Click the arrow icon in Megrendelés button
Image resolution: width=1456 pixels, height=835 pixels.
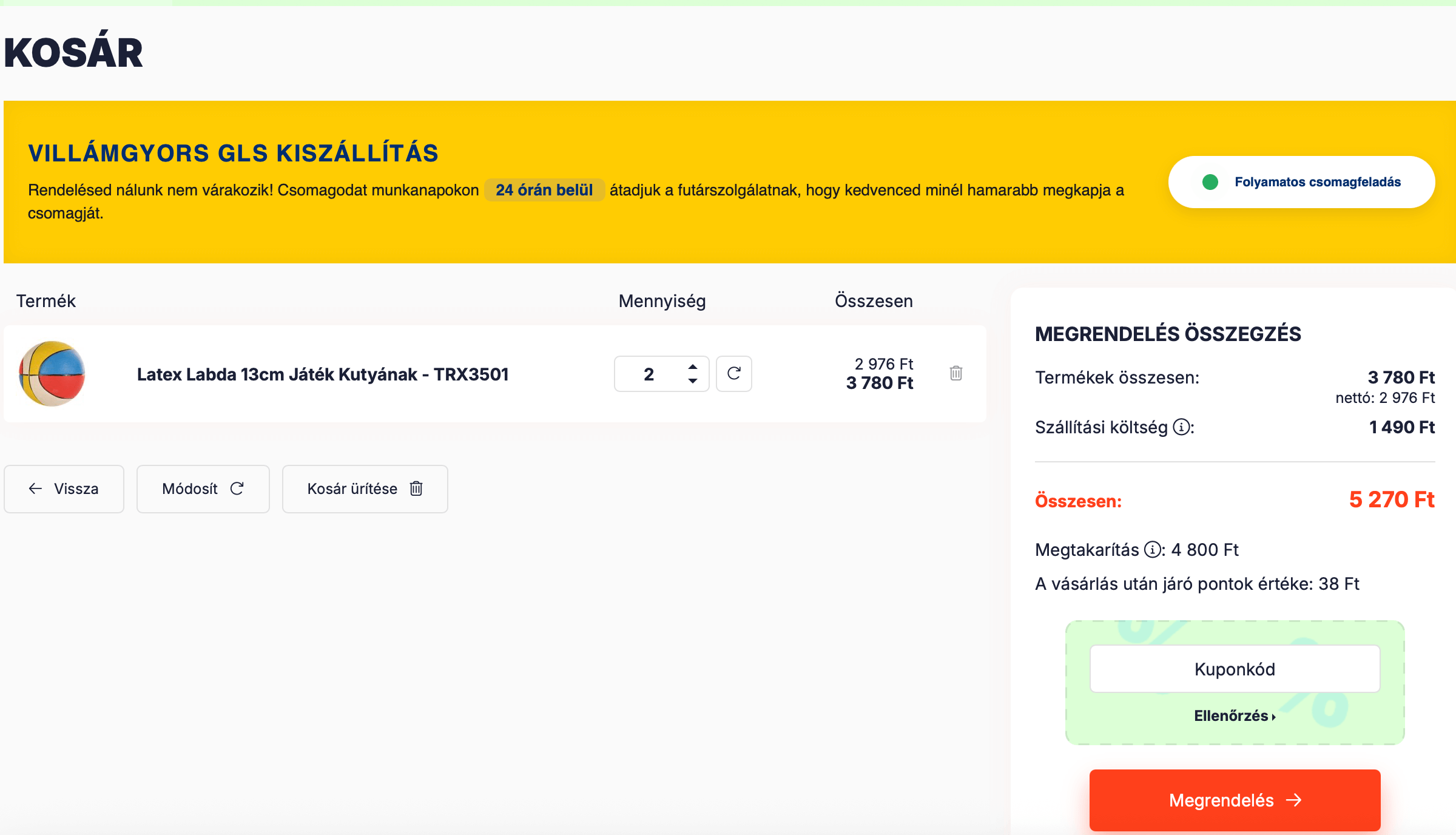coord(1294,800)
